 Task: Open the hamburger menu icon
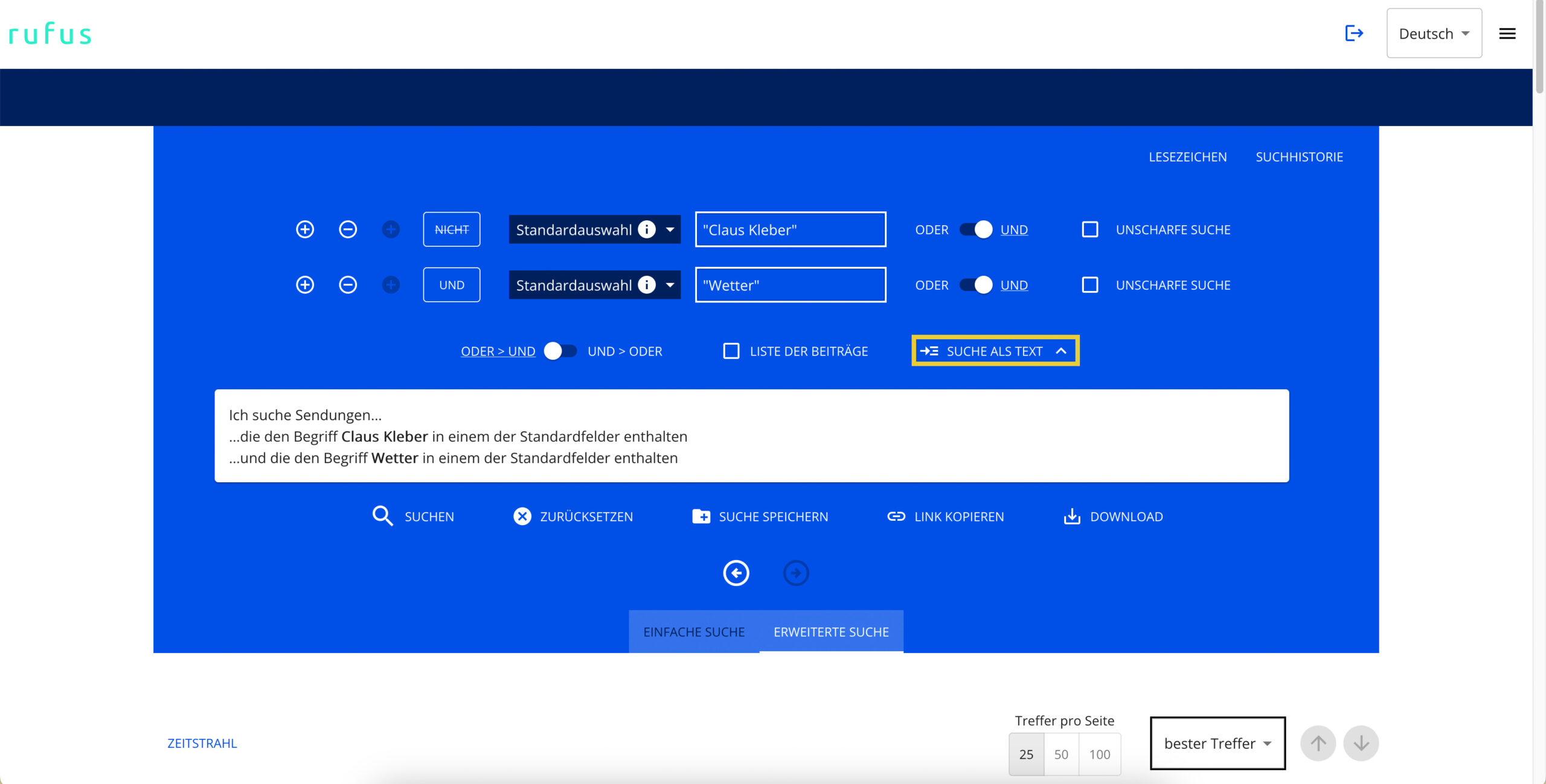click(1507, 34)
